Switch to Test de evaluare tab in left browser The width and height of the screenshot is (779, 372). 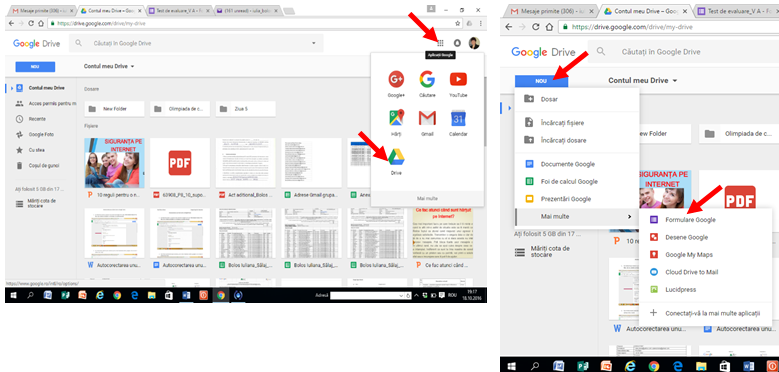[x=179, y=10]
